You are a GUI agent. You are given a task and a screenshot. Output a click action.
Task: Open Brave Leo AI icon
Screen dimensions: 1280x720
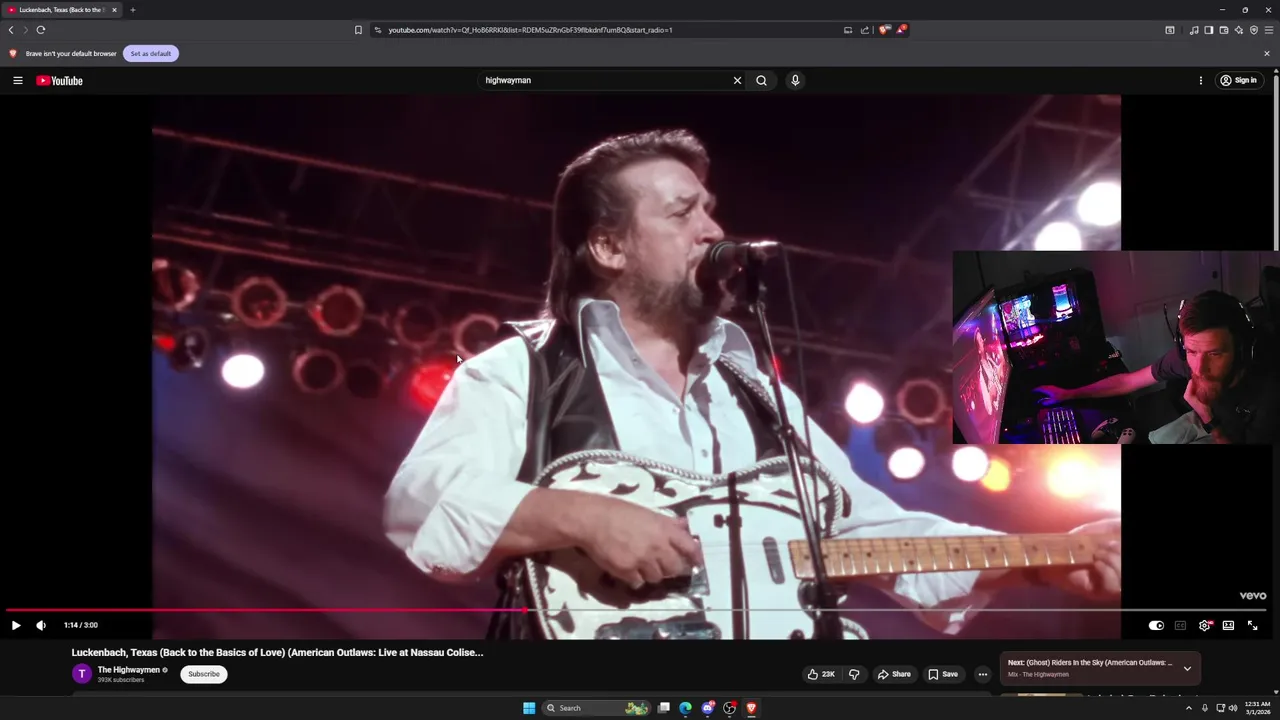(1239, 30)
